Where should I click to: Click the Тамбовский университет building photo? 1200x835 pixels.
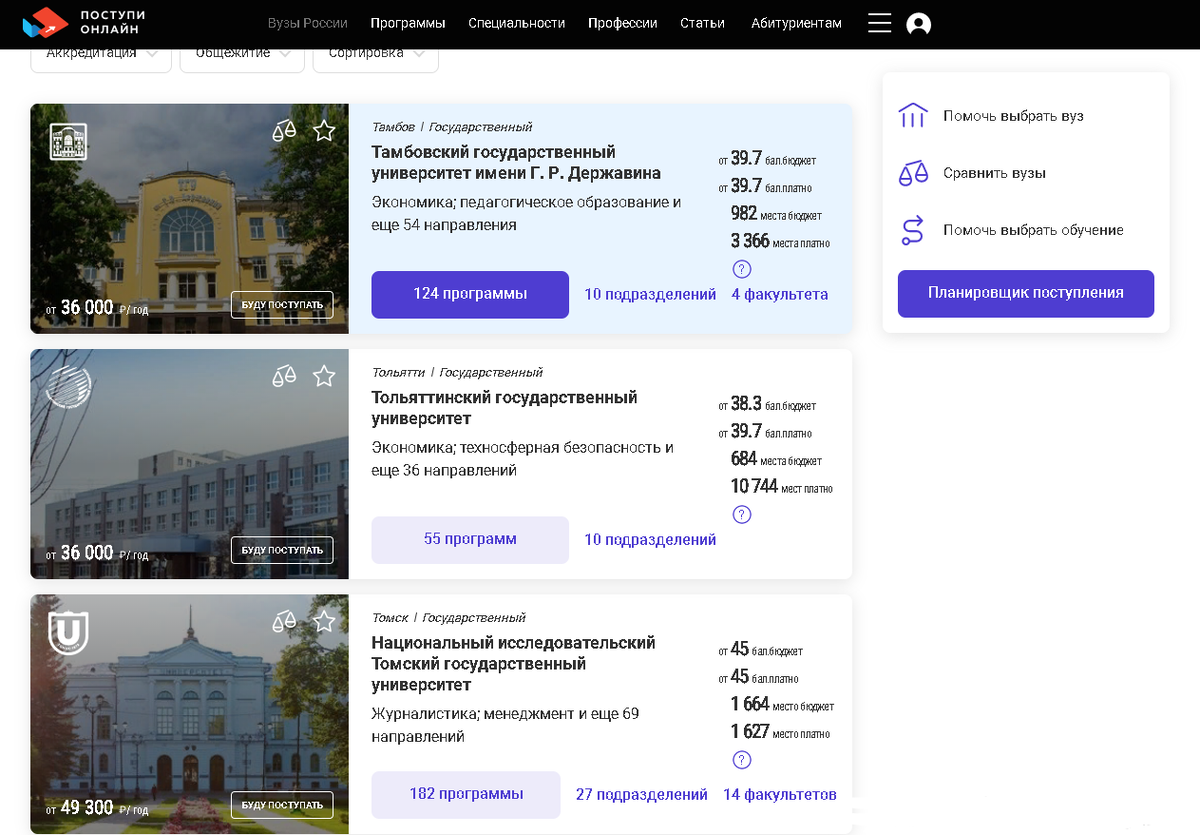189,219
